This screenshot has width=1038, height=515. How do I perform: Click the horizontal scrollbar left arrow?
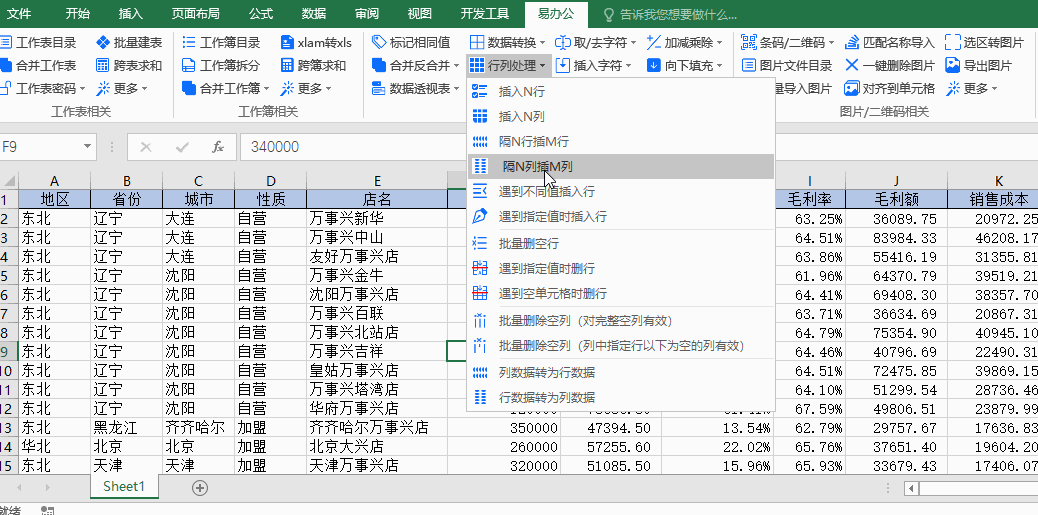[912, 489]
